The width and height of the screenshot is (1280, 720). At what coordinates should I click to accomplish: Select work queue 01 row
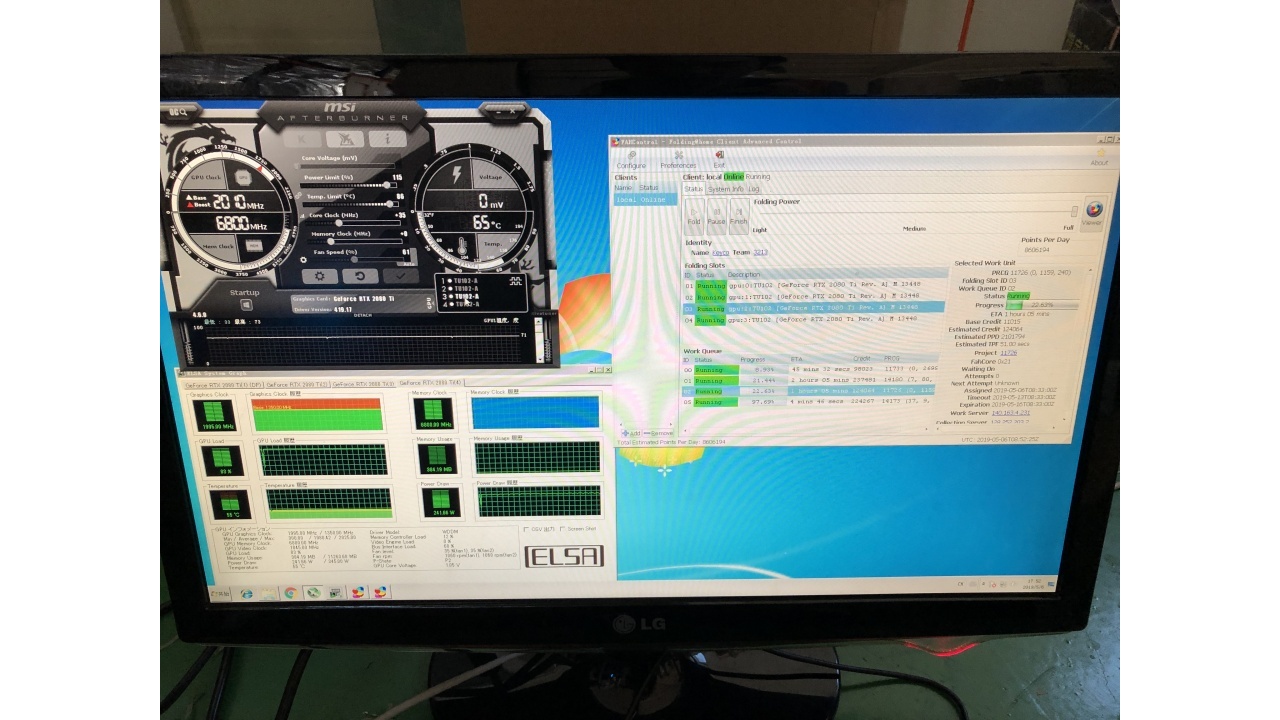810,381
